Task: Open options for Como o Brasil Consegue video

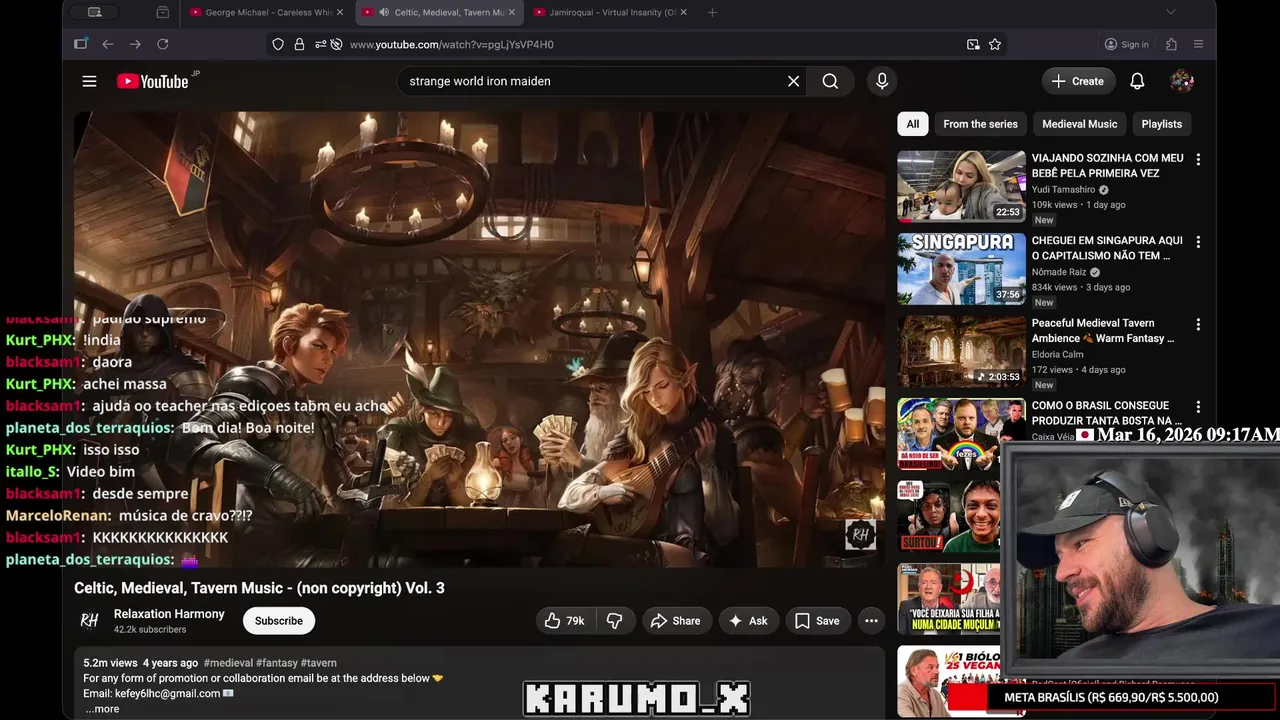Action: (x=1198, y=407)
